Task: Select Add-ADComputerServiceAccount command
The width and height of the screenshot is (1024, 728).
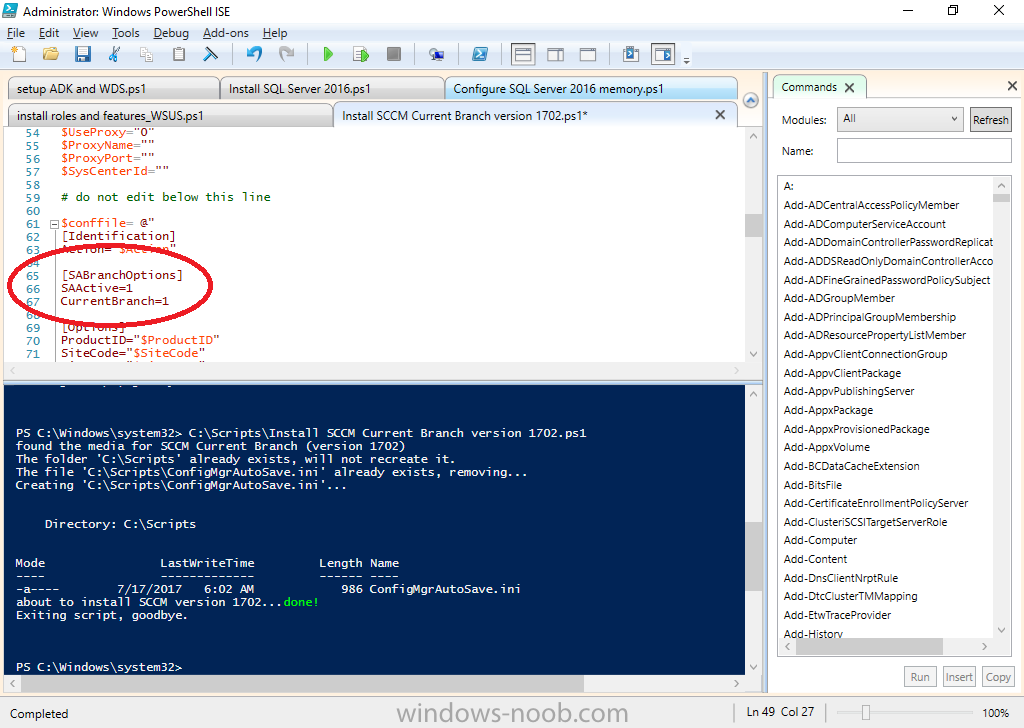Action: point(865,224)
